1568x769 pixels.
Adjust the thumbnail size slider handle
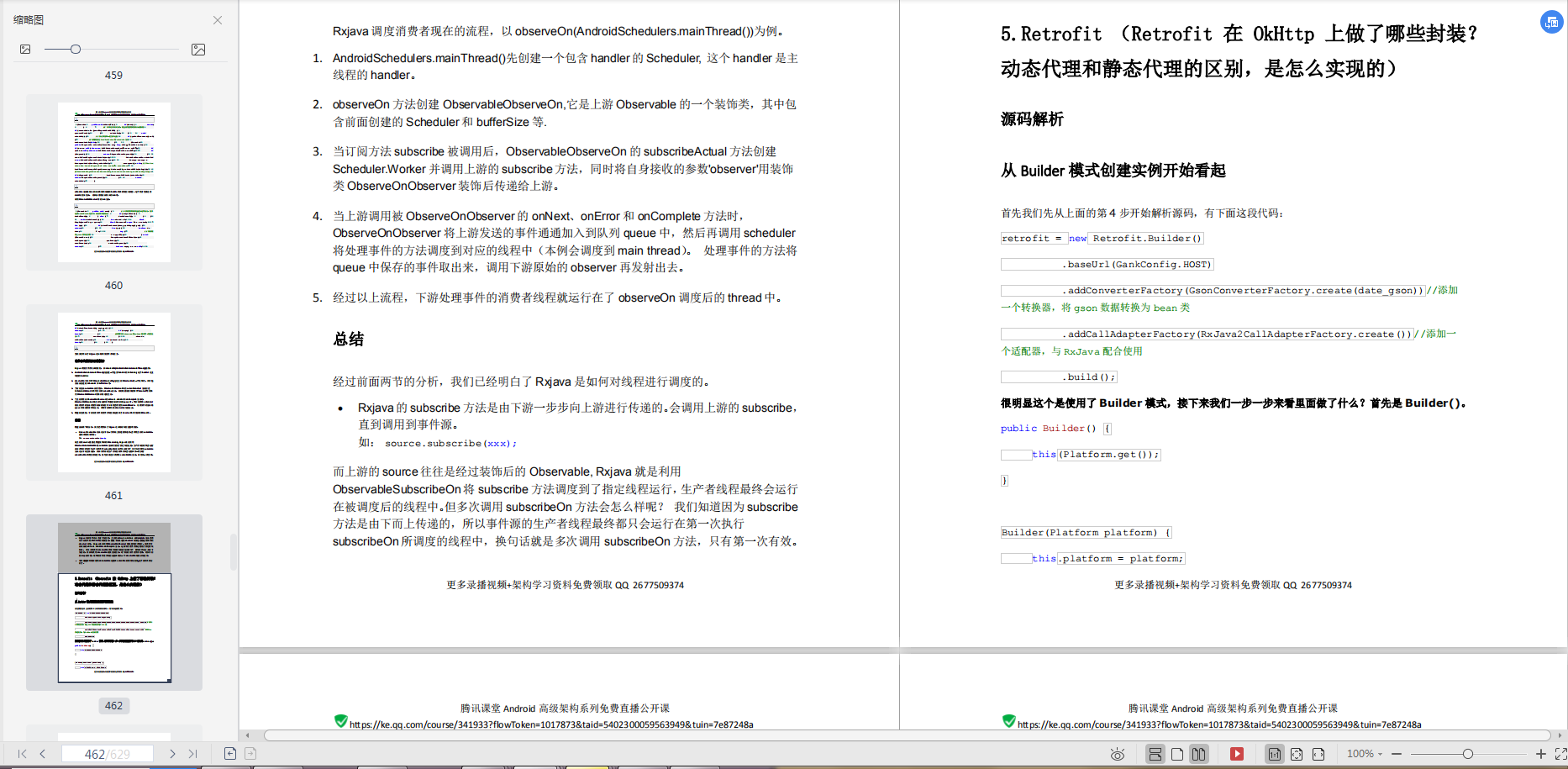point(76,50)
